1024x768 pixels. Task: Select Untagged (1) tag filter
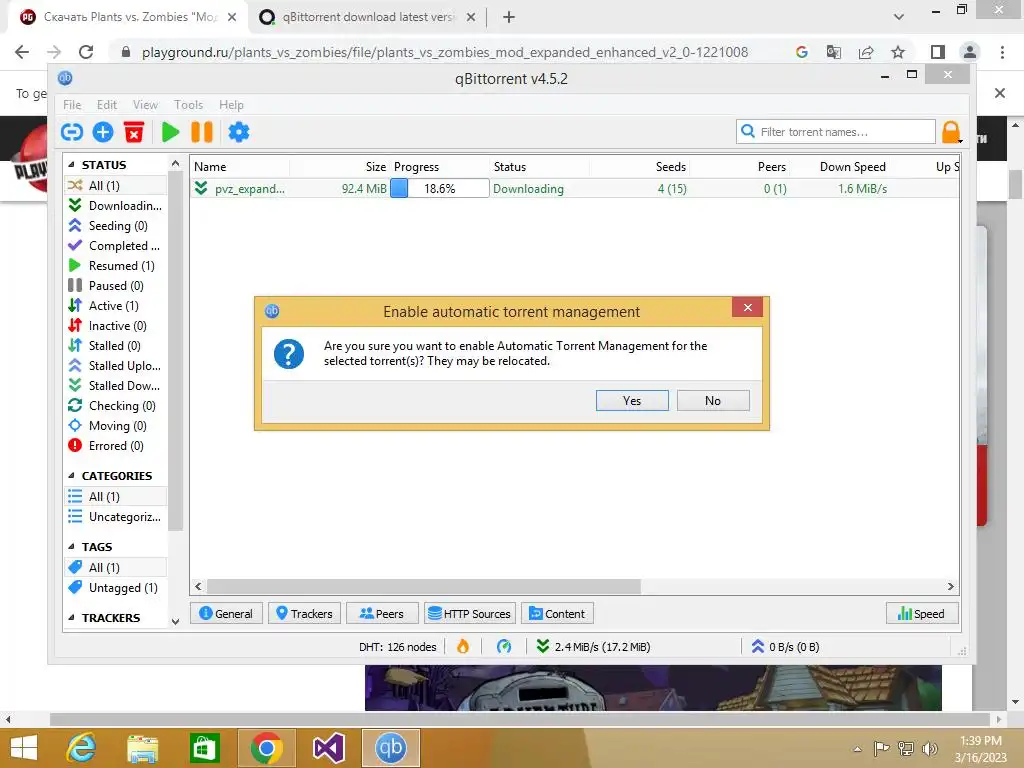[x=115, y=588]
